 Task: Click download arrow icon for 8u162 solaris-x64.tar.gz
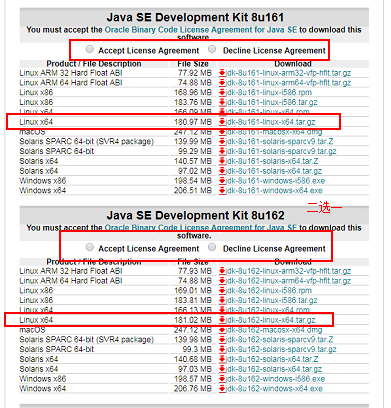[x=222, y=369]
